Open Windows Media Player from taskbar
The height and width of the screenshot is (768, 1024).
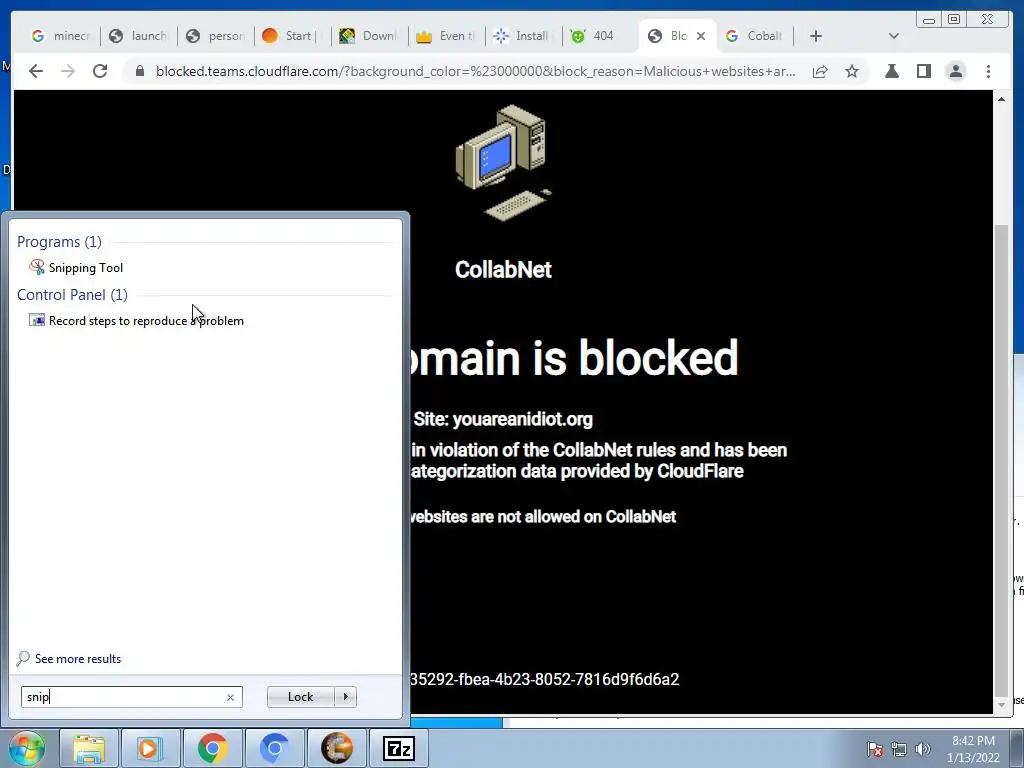coord(150,748)
